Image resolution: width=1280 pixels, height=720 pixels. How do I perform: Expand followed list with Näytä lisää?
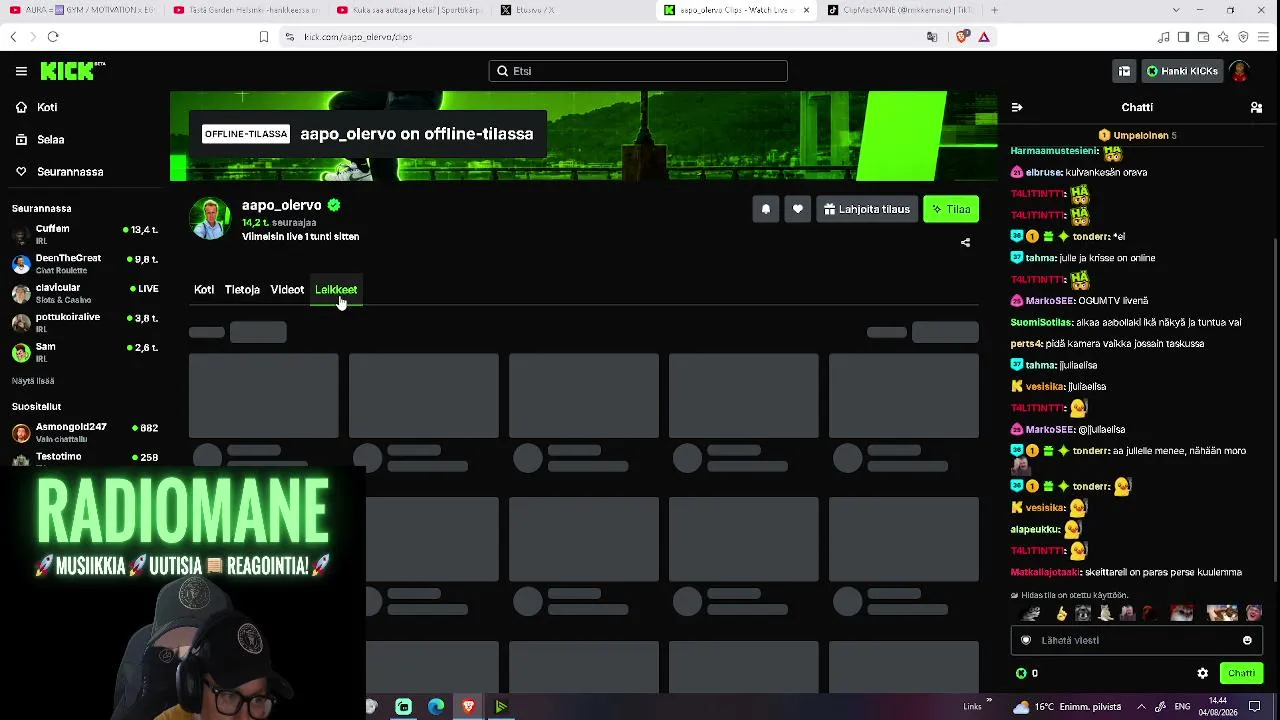(x=33, y=381)
